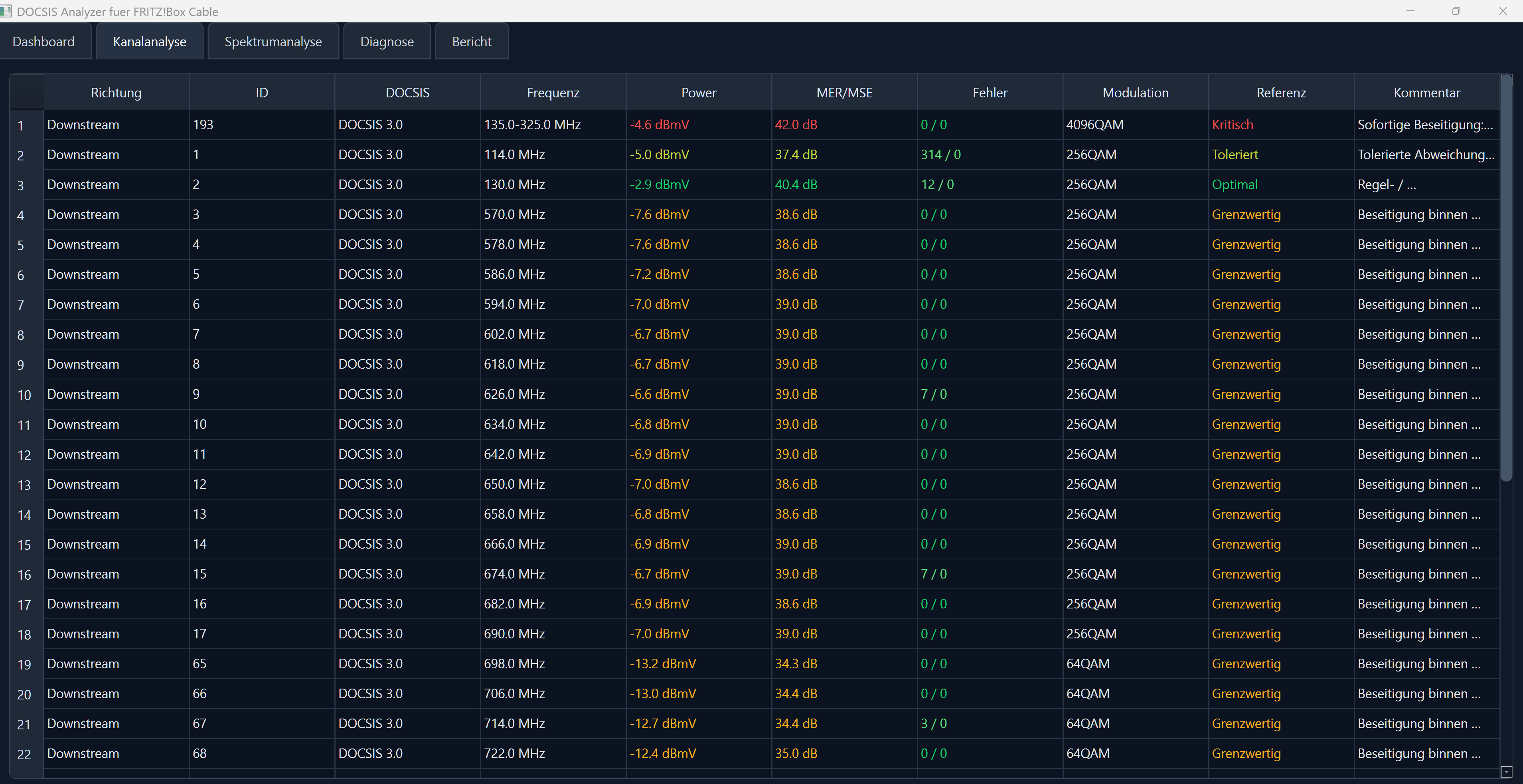Click the Tolerierte Abweichung comment cell
Viewport: 1523px width, 784px height.
pyautogui.click(x=1426, y=155)
